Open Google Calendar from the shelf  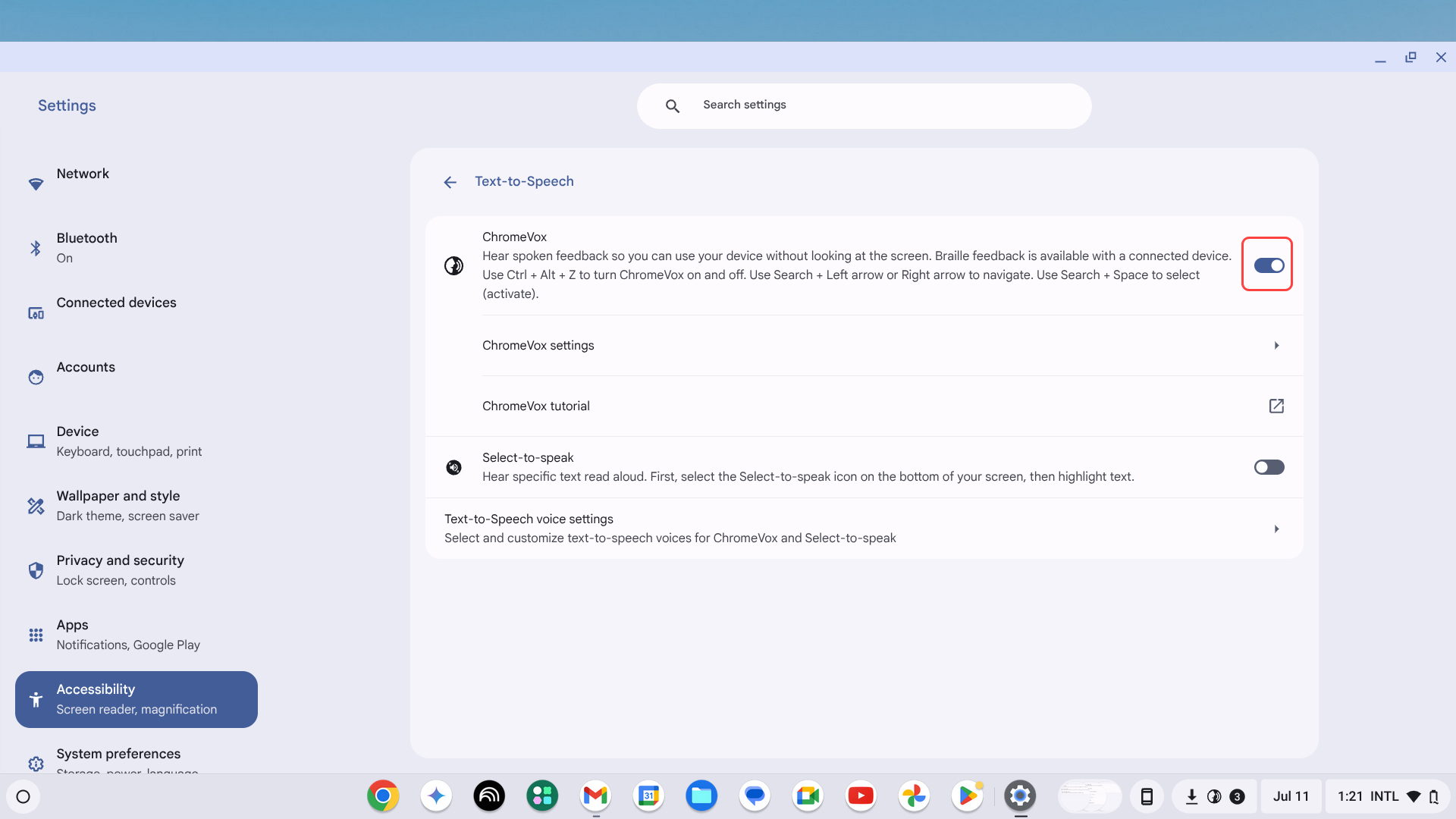click(648, 796)
